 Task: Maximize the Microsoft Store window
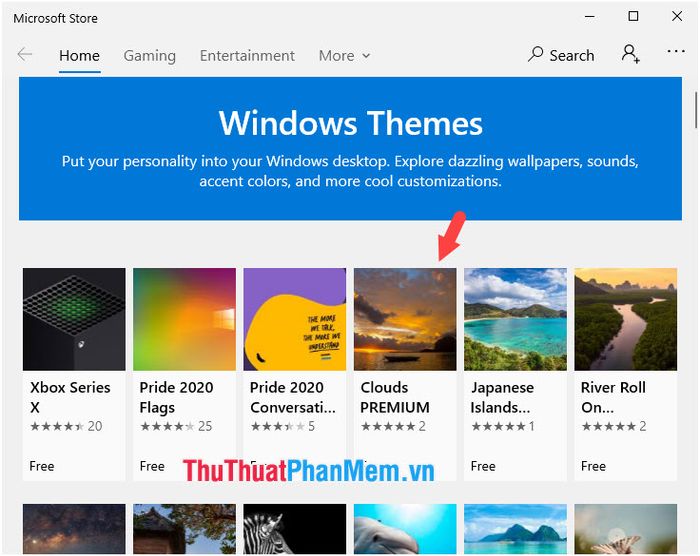(x=633, y=17)
